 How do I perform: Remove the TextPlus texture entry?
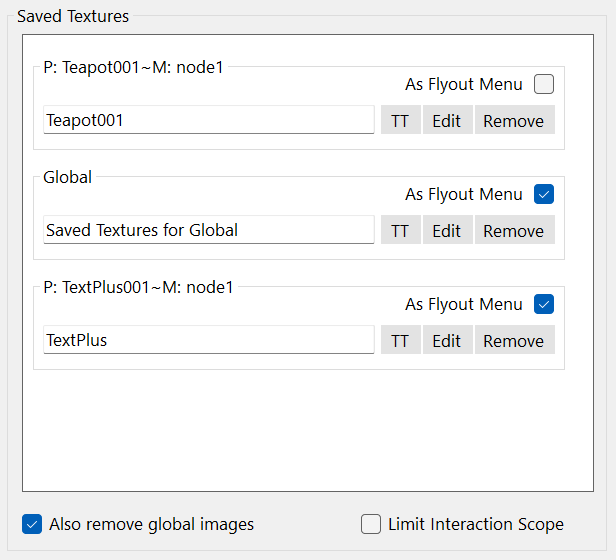tap(514, 341)
